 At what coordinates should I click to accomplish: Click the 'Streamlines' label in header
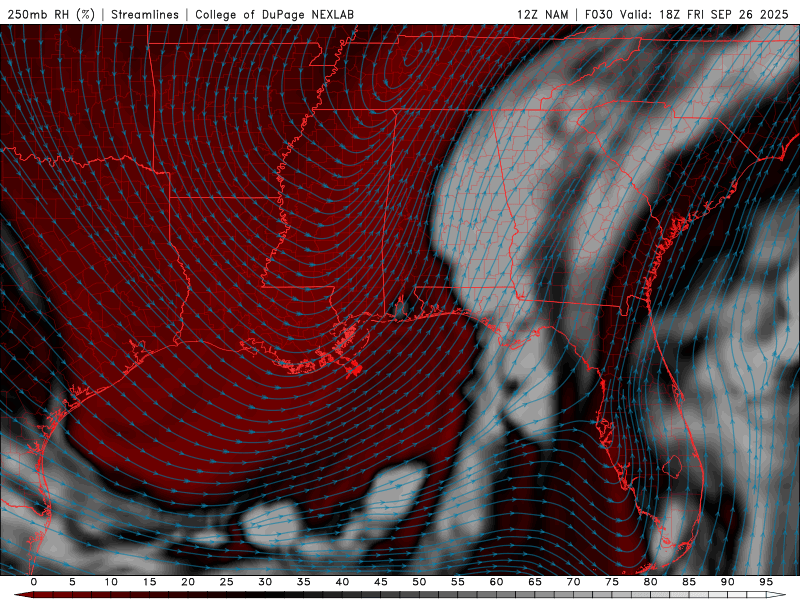point(145,14)
